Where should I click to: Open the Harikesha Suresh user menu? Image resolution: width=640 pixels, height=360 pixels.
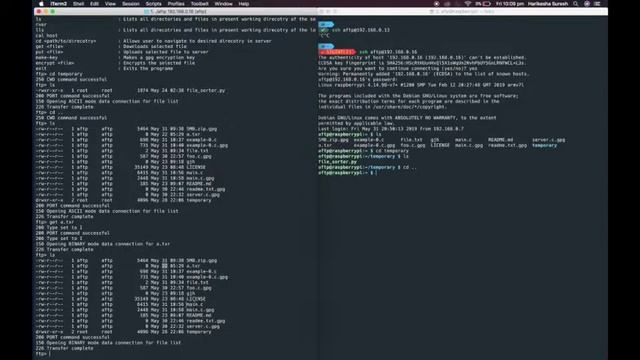(x=548, y=4)
